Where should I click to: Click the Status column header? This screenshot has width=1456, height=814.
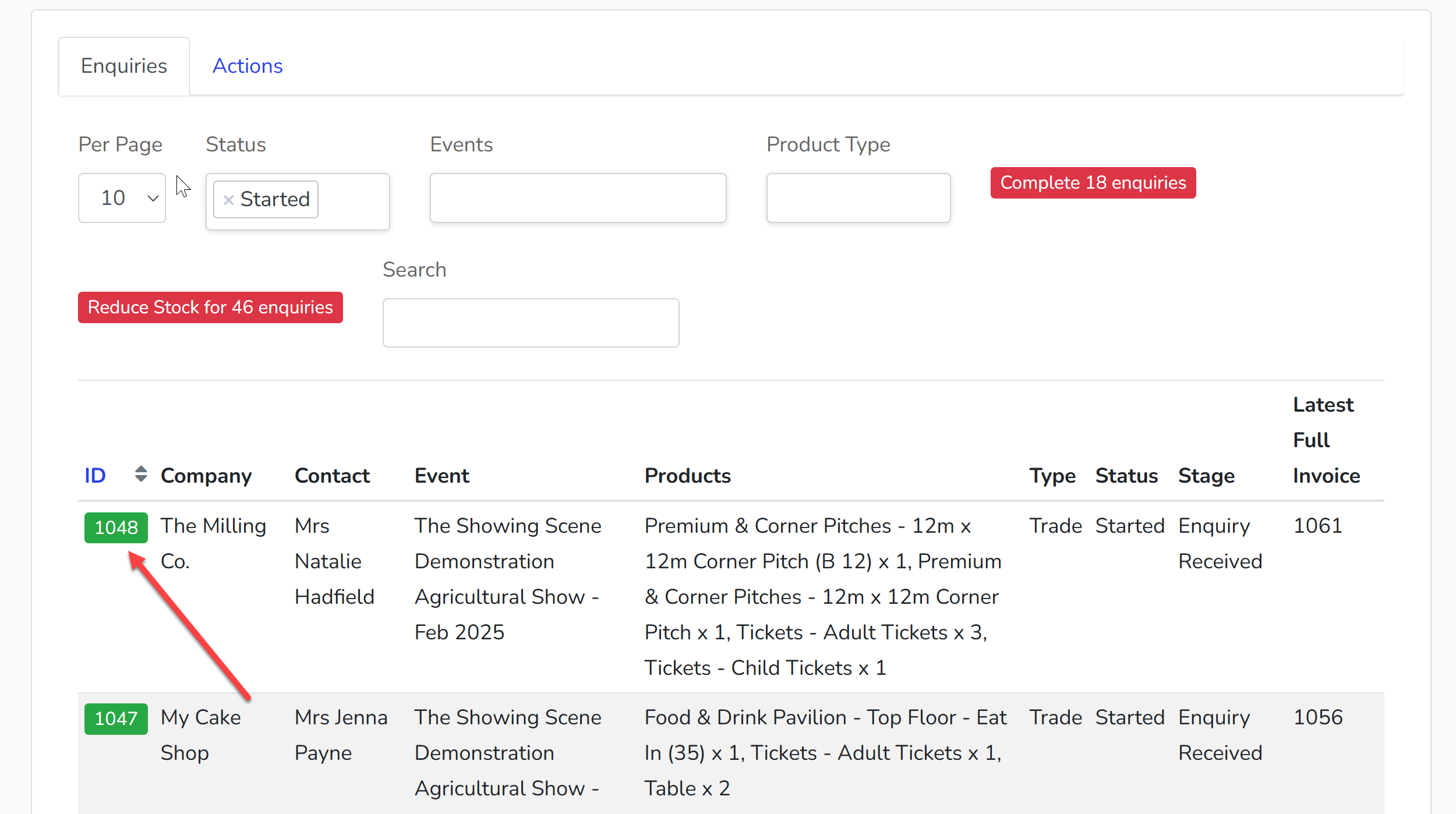1126,476
